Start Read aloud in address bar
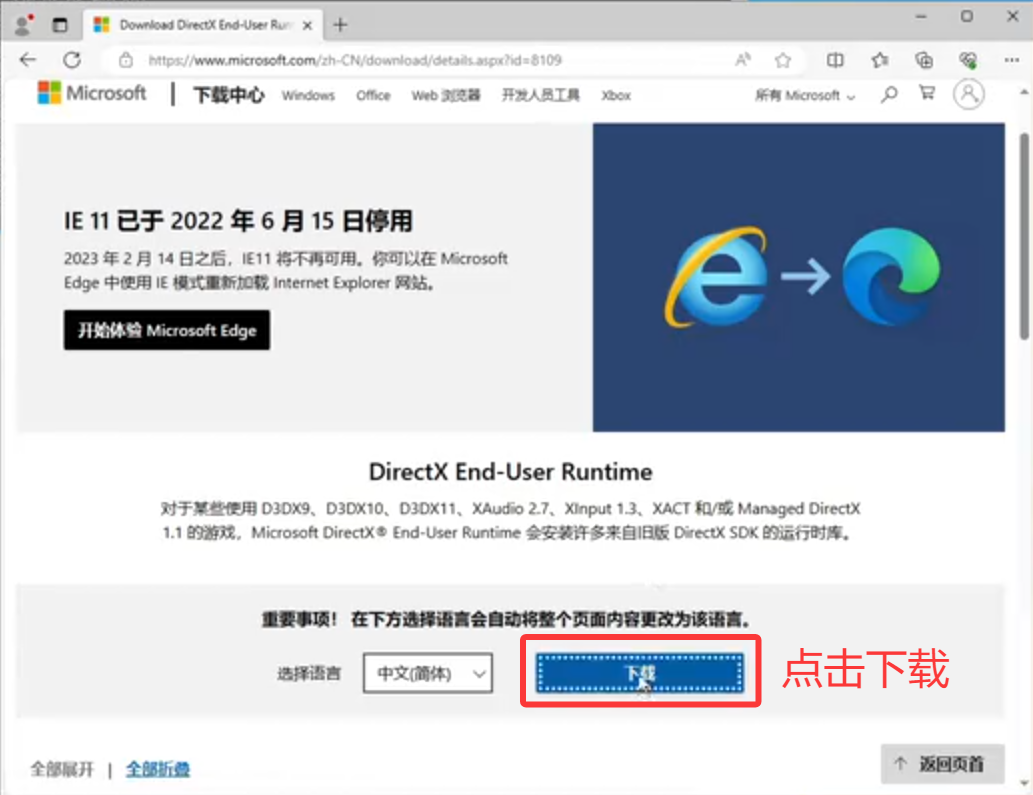 click(x=742, y=60)
